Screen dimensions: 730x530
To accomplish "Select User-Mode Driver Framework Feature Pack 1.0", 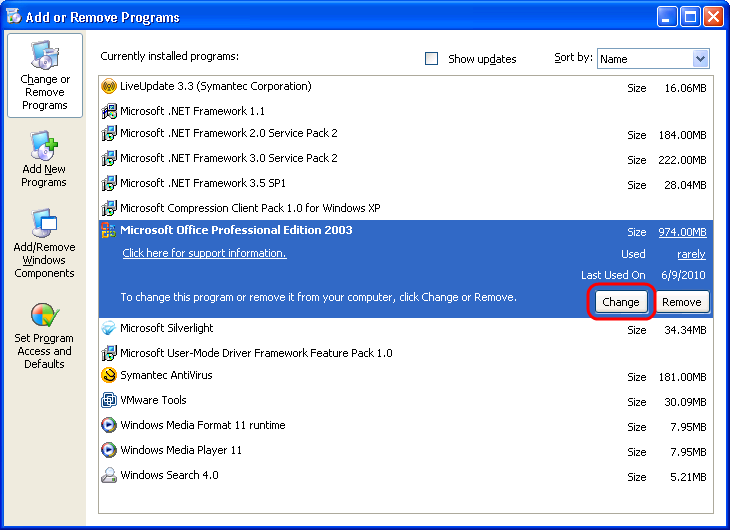I will (406, 353).
